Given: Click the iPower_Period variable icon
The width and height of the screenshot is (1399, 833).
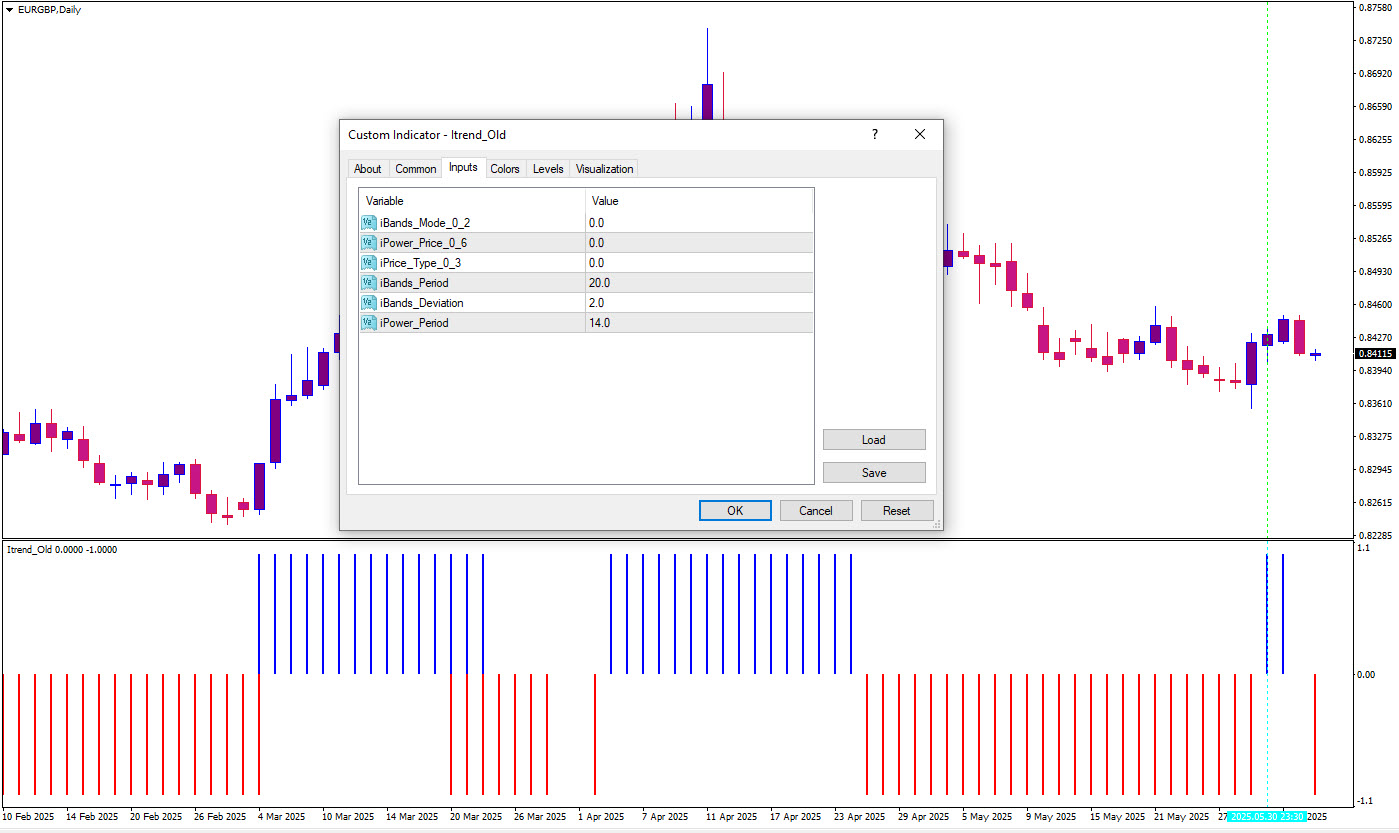Looking at the screenshot, I should coord(369,323).
